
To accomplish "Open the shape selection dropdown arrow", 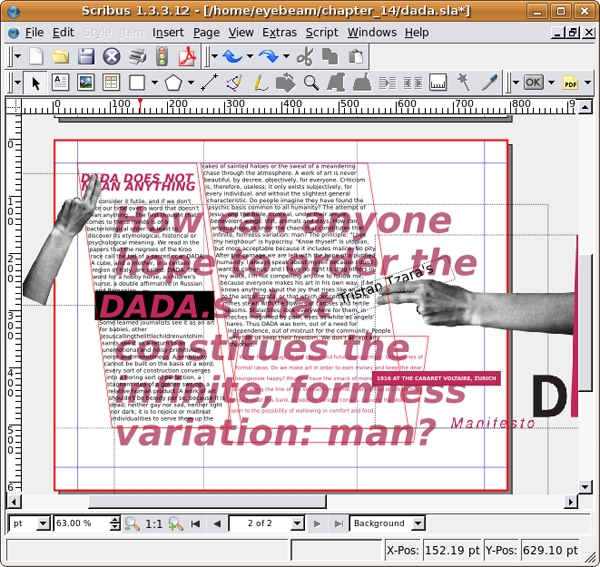I will (x=155, y=83).
